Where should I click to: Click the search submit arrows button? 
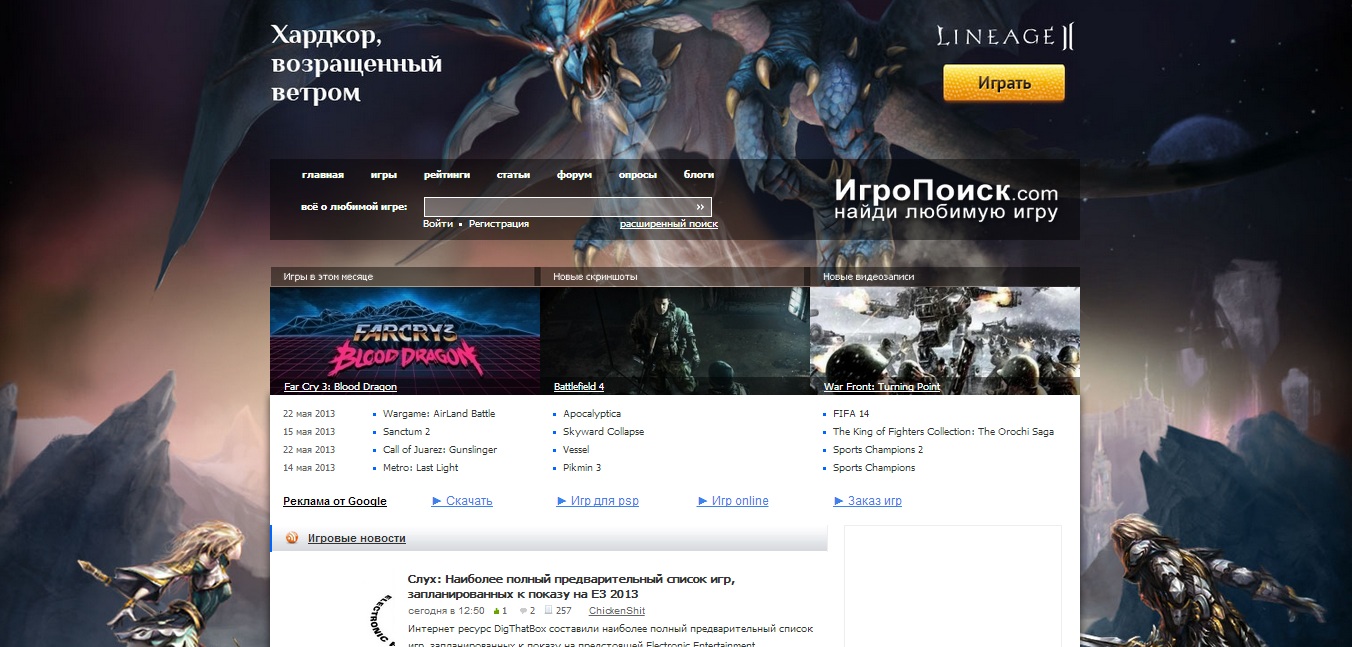pos(701,207)
